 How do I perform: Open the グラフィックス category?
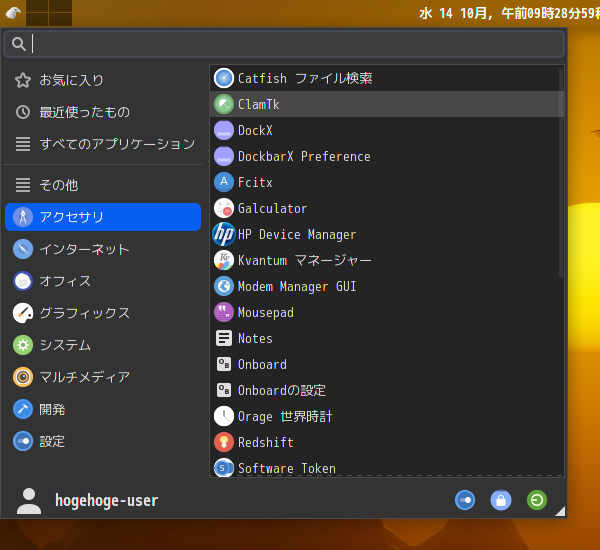pos(103,313)
